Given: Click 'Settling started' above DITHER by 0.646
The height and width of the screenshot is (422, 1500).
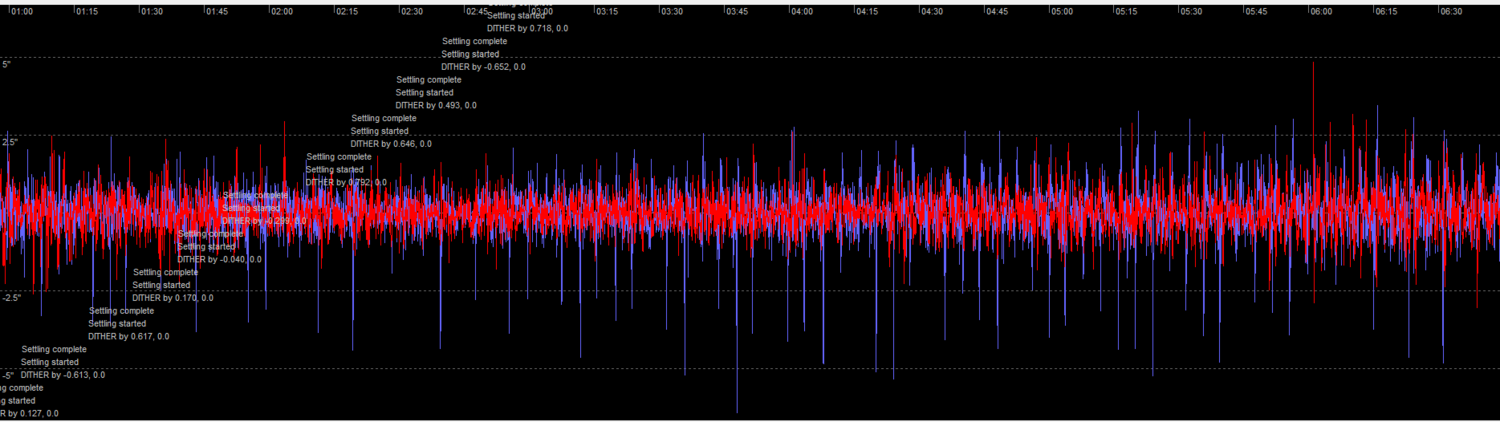Looking at the screenshot, I should pos(380,131).
